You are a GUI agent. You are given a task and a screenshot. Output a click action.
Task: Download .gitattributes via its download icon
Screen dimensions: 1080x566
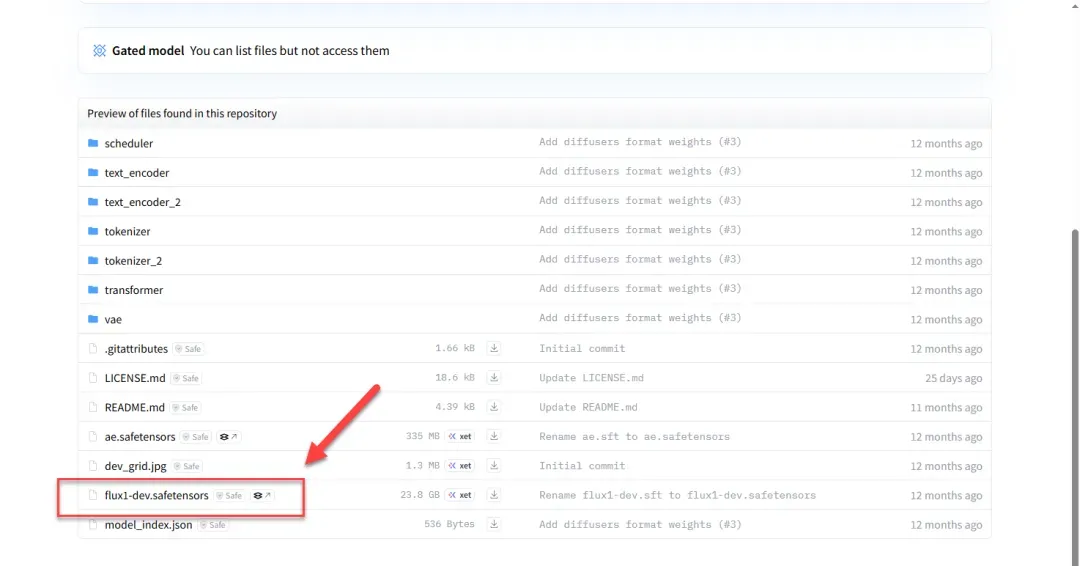coord(493,349)
